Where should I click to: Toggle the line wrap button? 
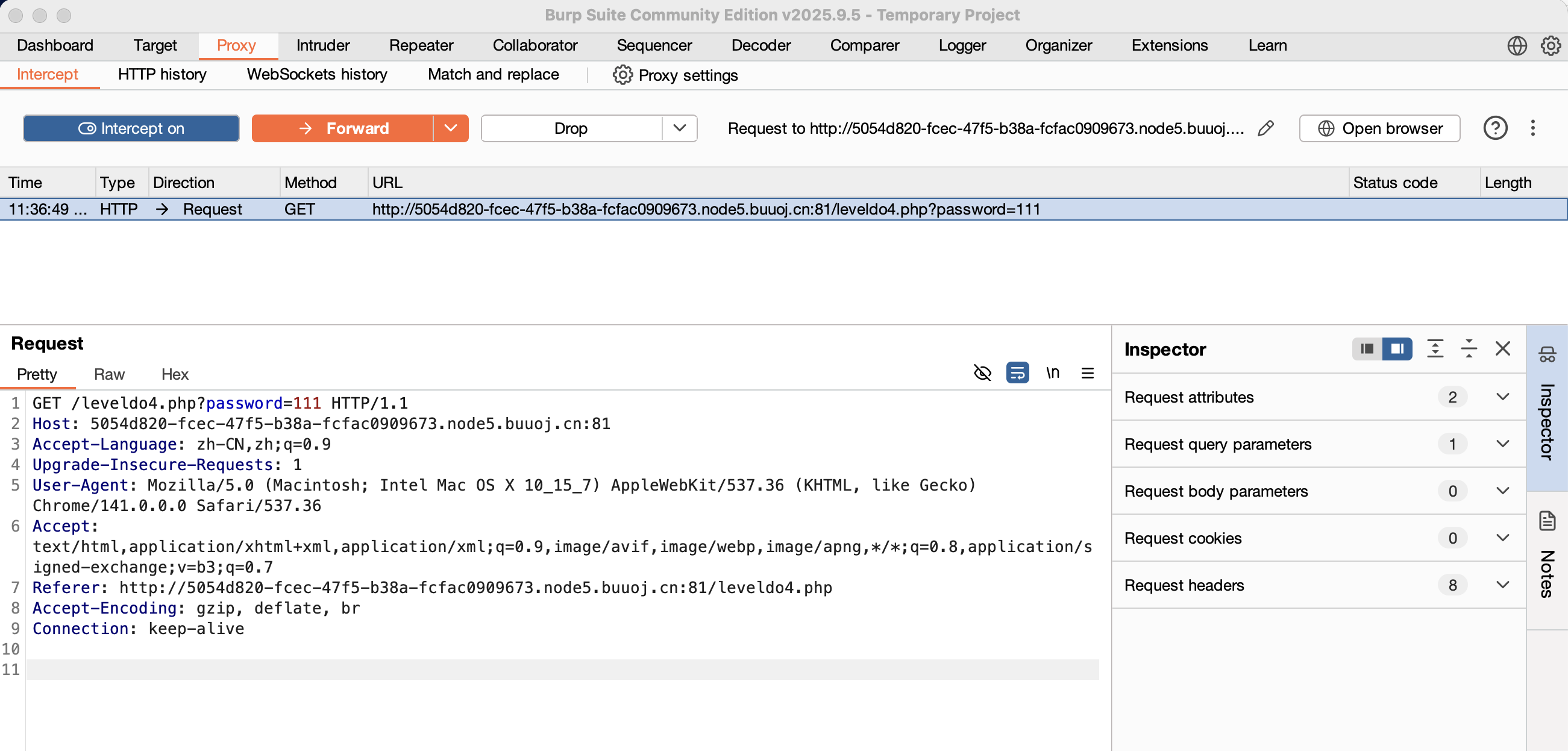coord(1017,372)
